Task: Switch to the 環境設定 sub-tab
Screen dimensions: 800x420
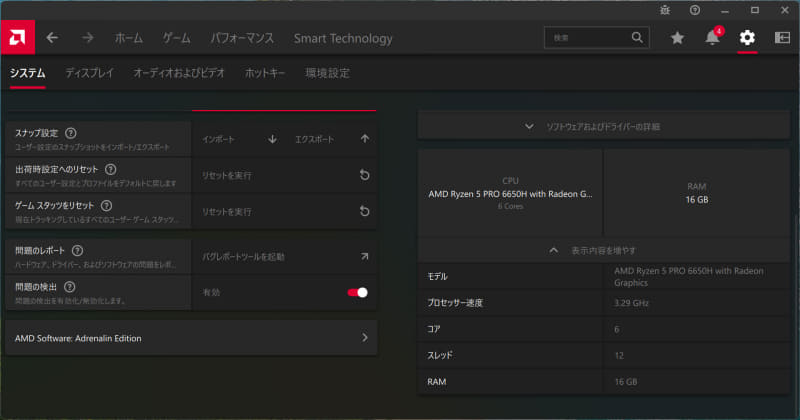Action: (x=328, y=73)
